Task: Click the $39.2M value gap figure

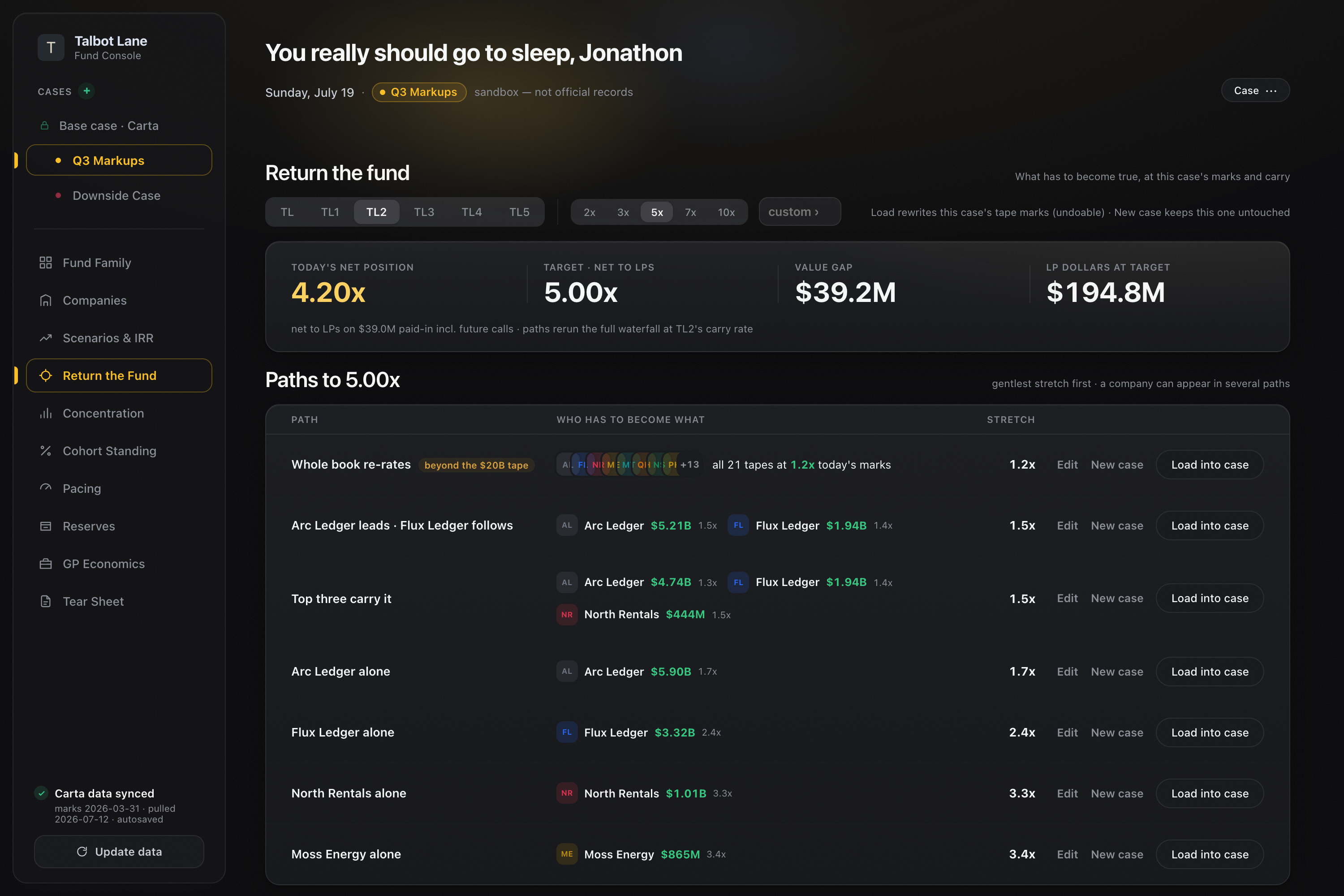Action: coord(845,293)
